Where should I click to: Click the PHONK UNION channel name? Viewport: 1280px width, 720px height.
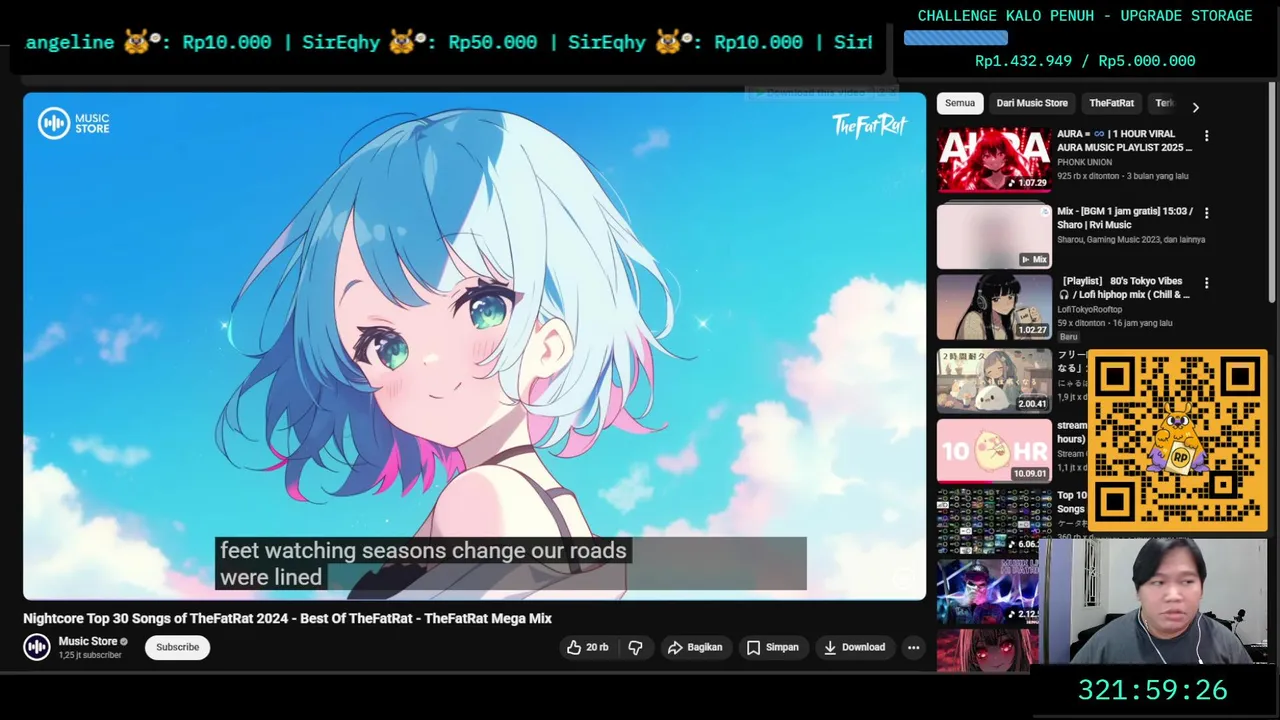click(1084, 162)
